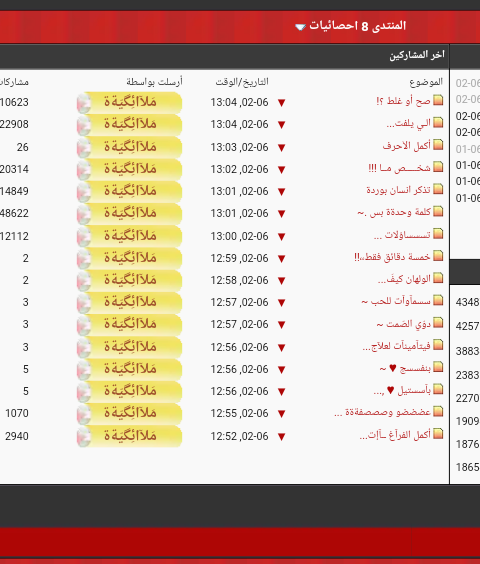Viewport: 480px width, 564px height.
Task: Click user badge in the 48622 posts row
Action: point(130,213)
